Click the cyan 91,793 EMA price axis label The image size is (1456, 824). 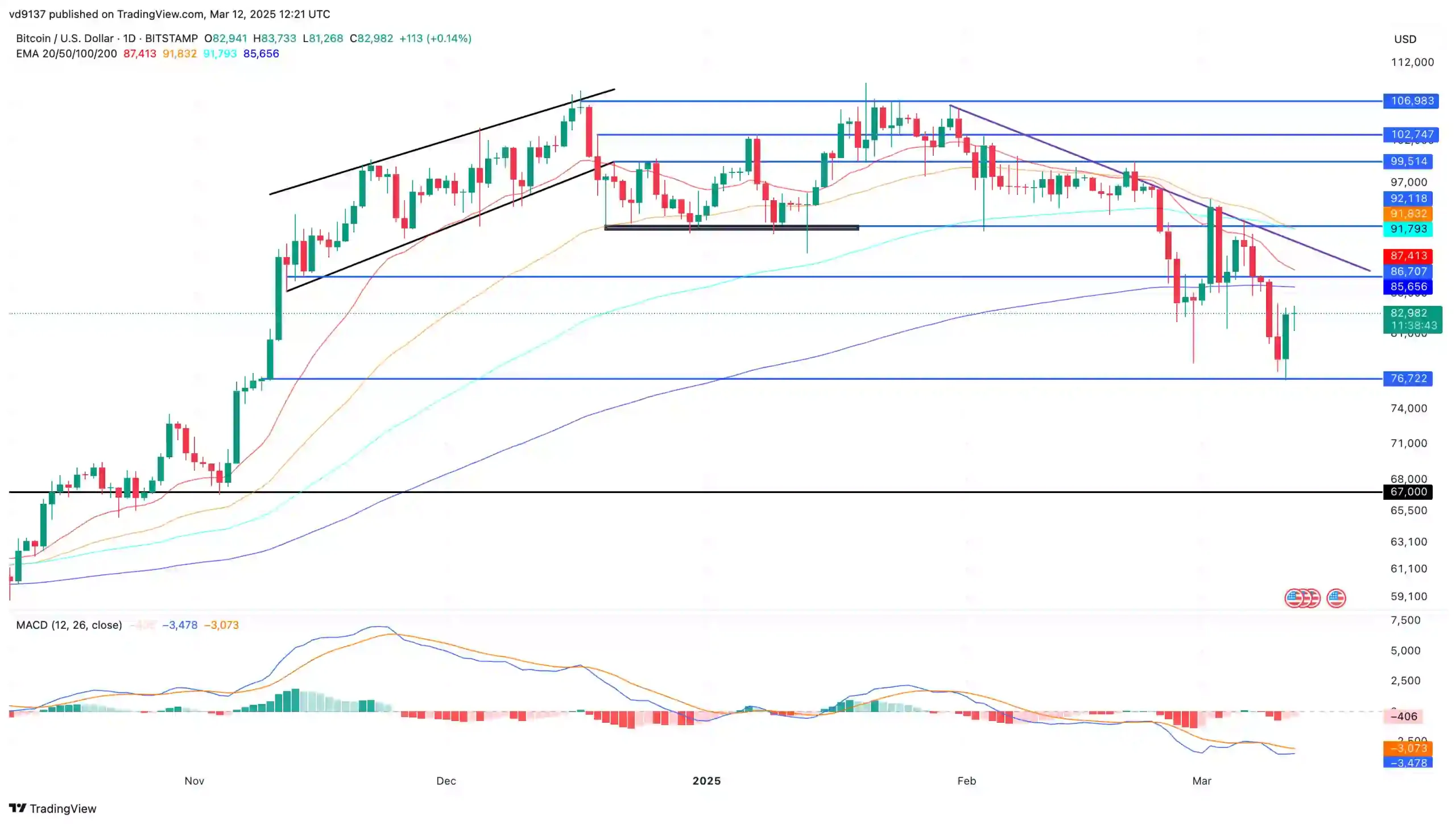(x=1408, y=229)
